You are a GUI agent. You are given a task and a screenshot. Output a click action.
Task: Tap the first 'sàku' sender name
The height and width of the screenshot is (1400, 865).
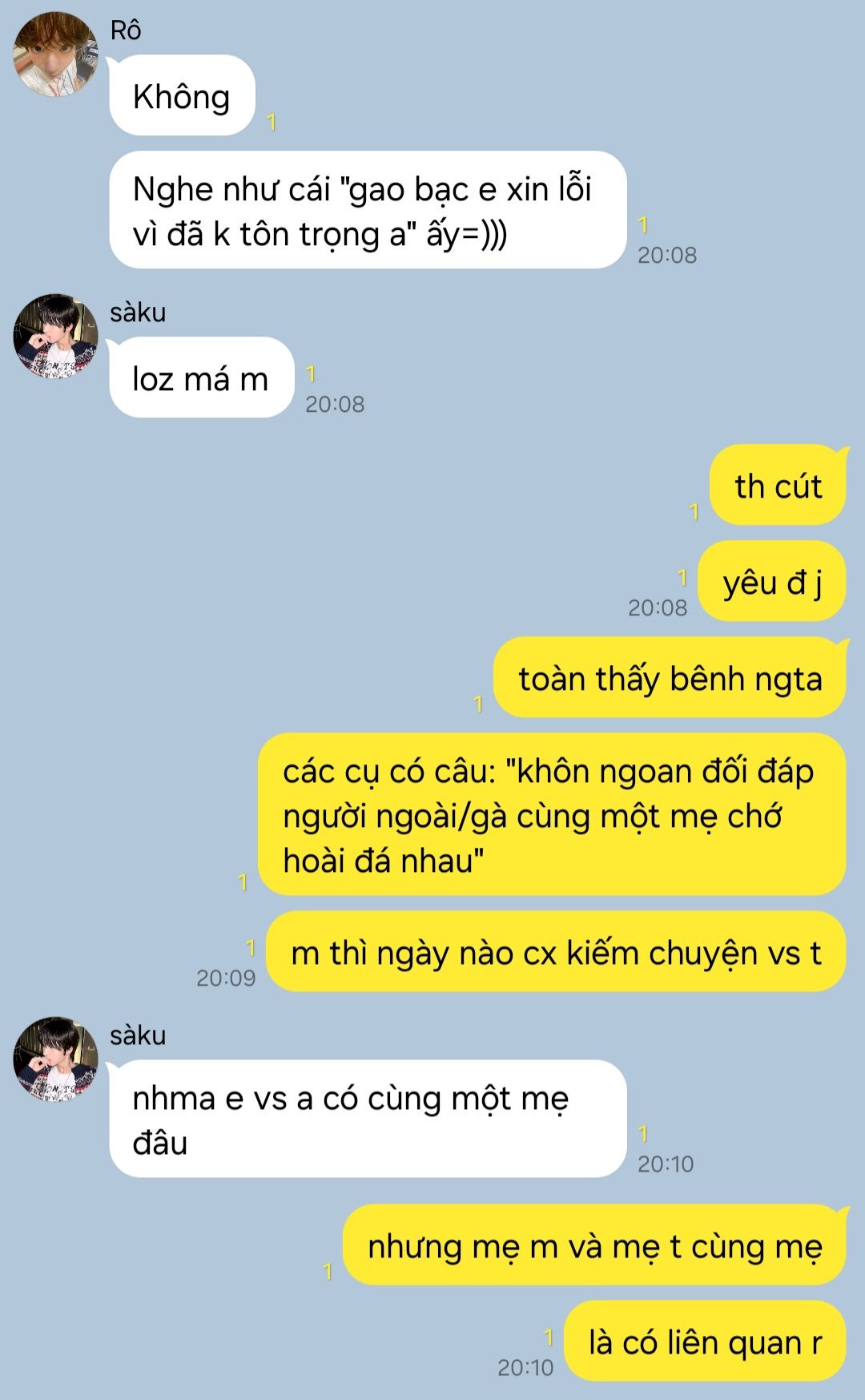click(138, 312)
